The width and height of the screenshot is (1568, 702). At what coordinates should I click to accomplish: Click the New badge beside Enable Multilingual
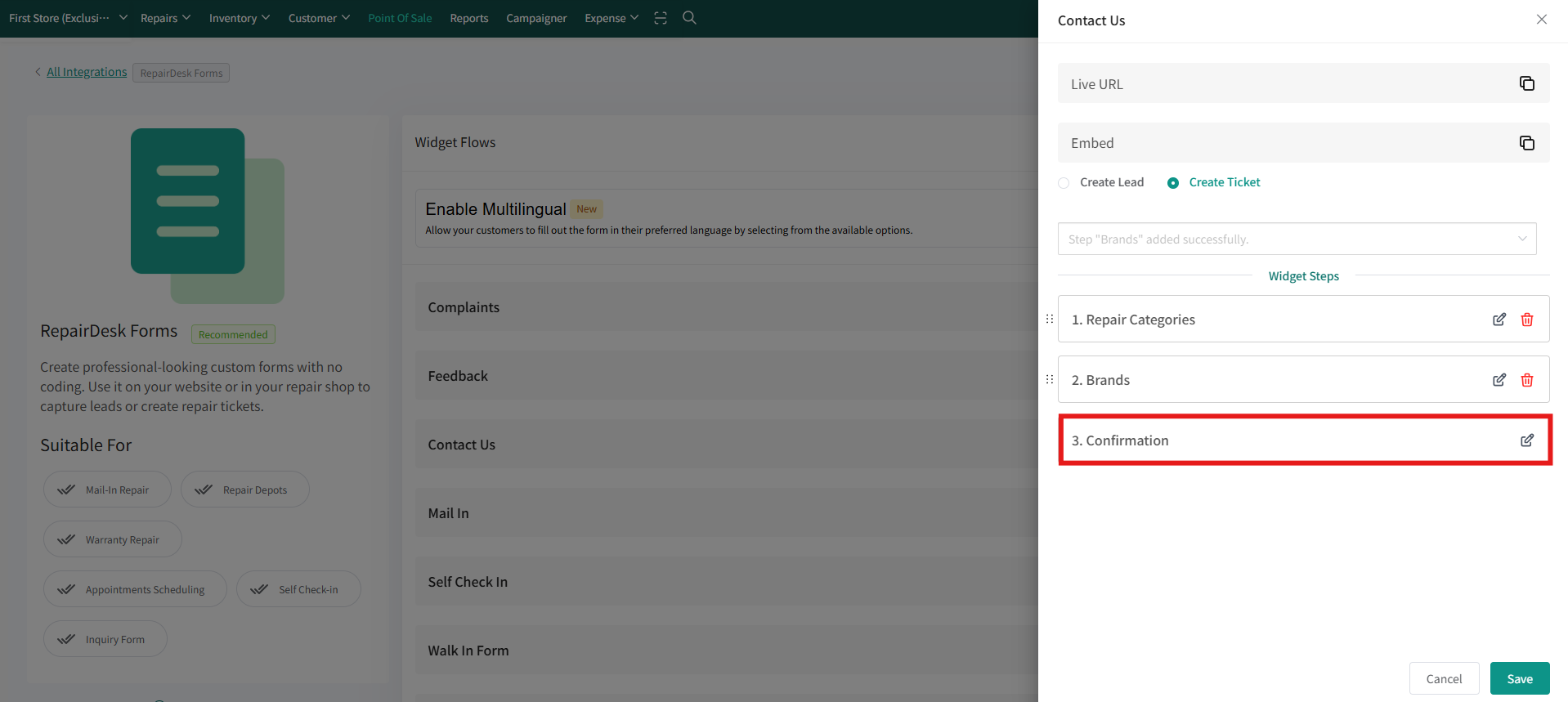pyautogui.click(x=586, y=209)
